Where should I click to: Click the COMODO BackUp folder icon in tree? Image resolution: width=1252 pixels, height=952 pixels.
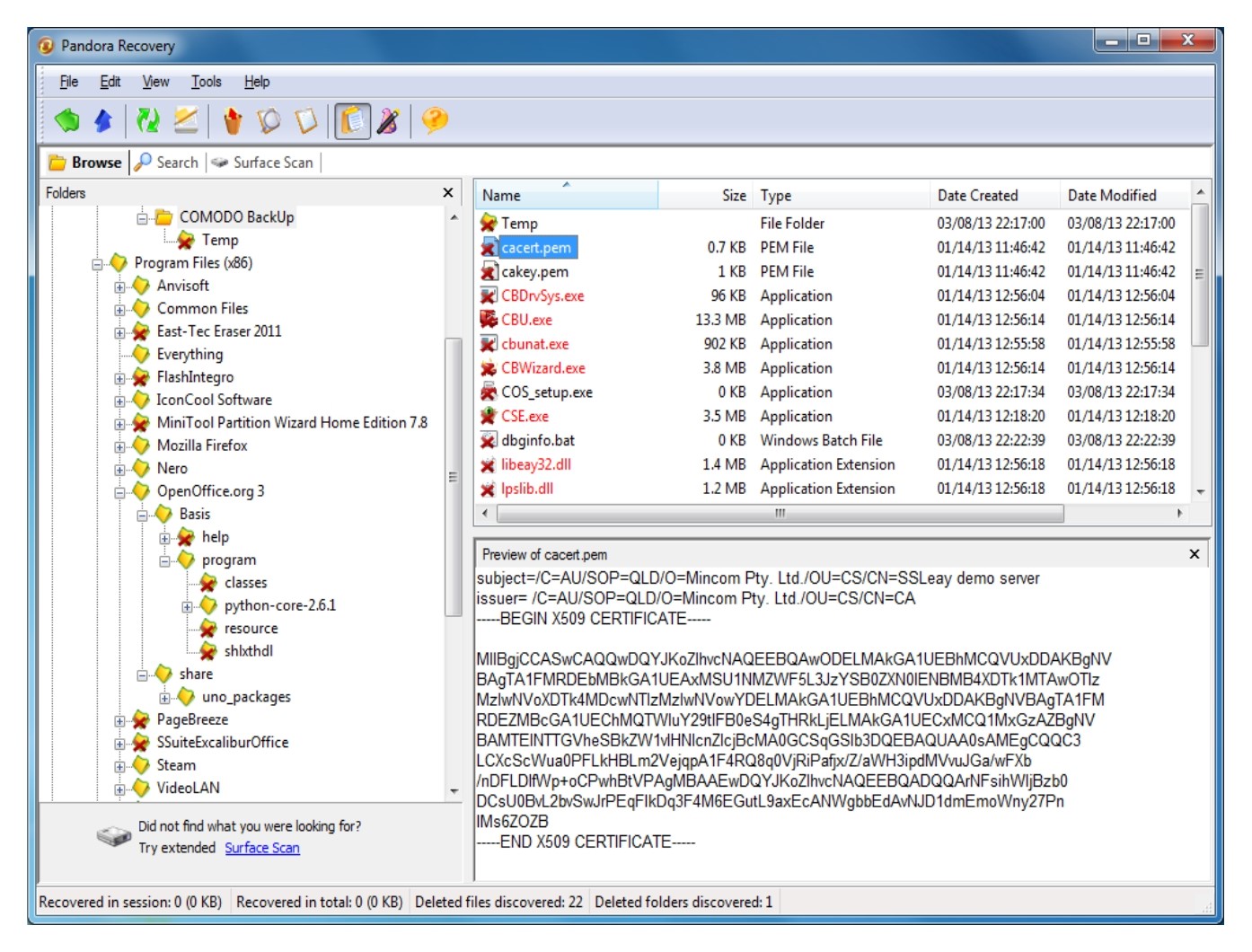pyautogui.click(x=163, y=217)
